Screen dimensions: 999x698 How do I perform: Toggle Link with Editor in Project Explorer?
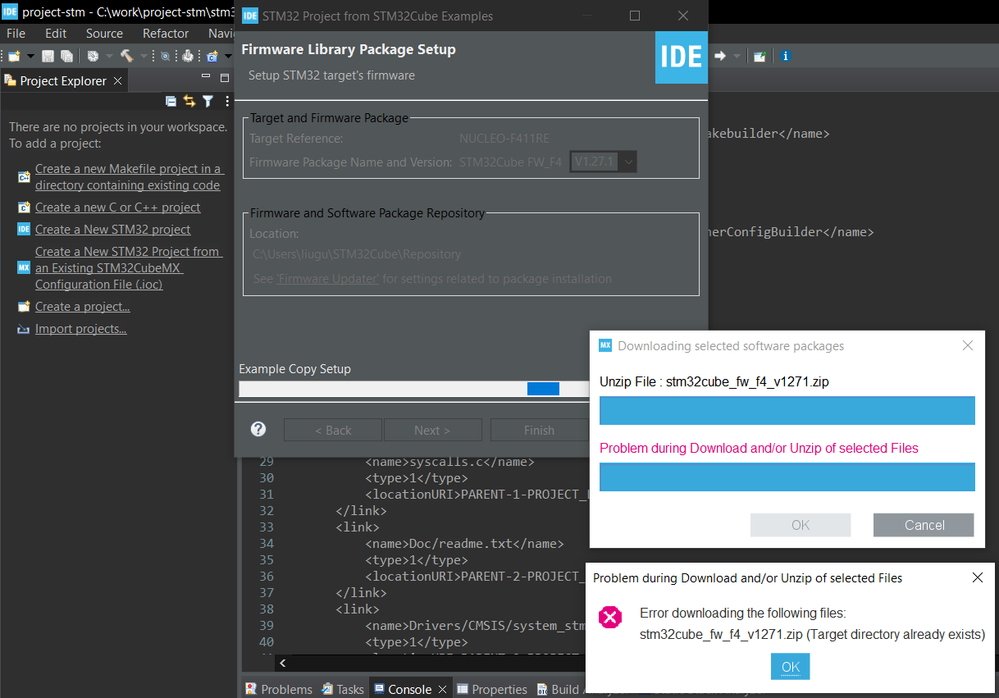click(189, 101)
